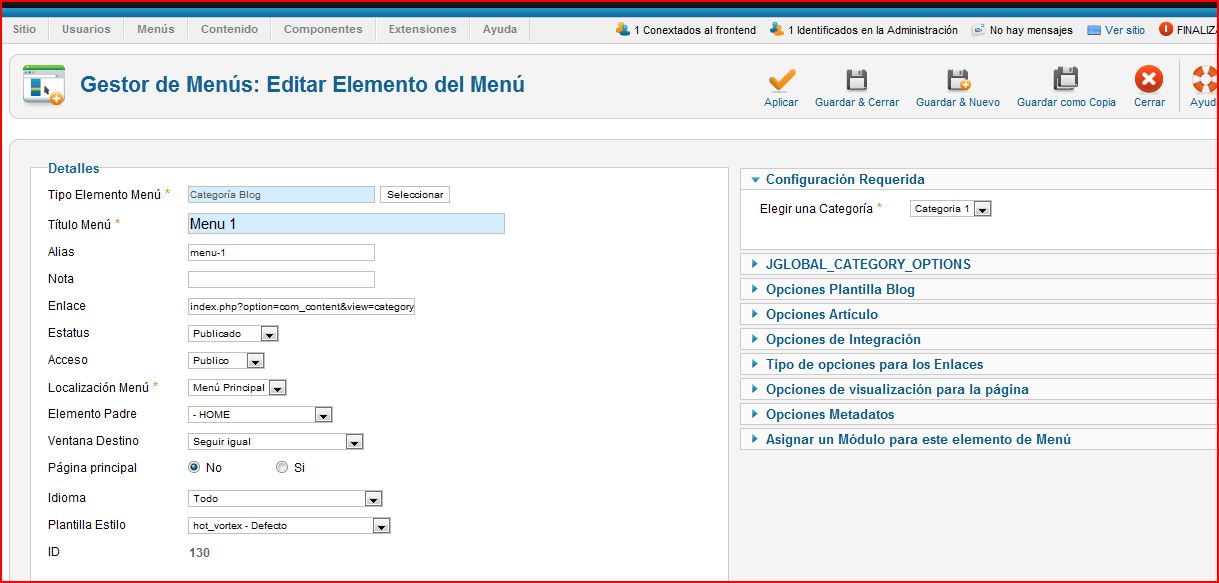Select the Si radio for Página principal
This screenshot has height=583, width=1219.
pos(282,467)
